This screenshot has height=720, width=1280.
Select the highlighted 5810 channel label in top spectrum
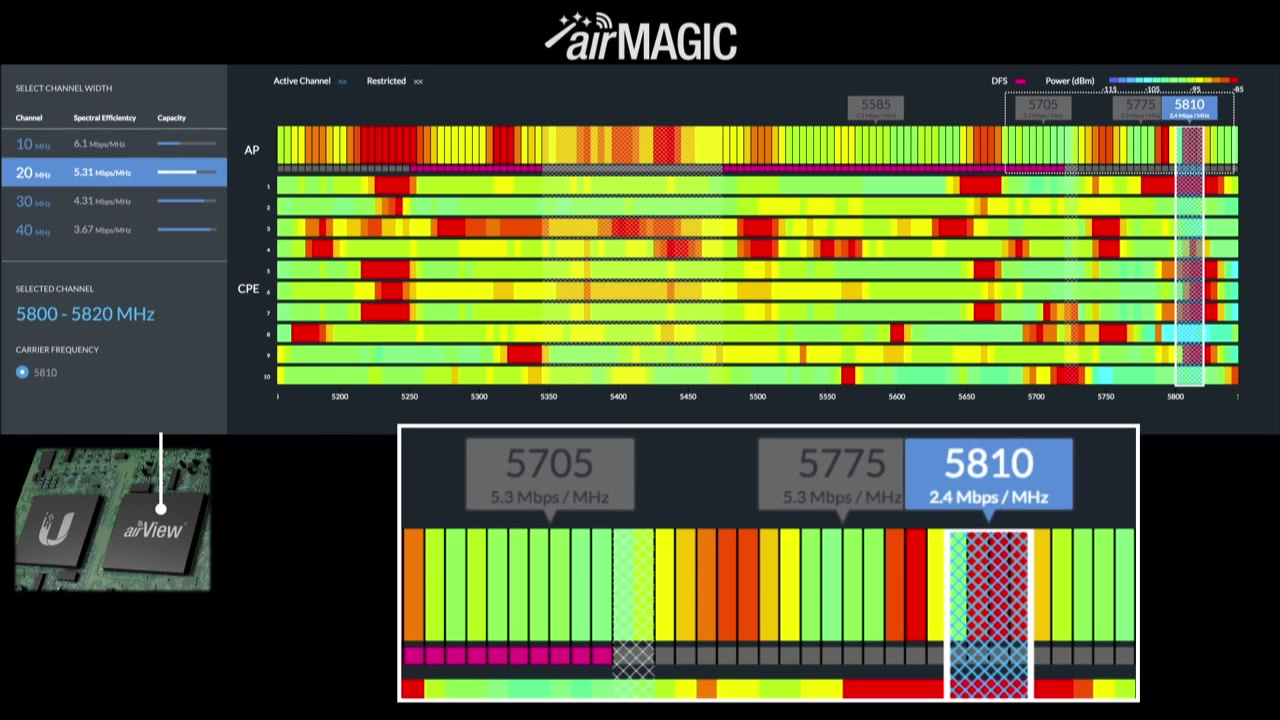[x=1189, y=107]
